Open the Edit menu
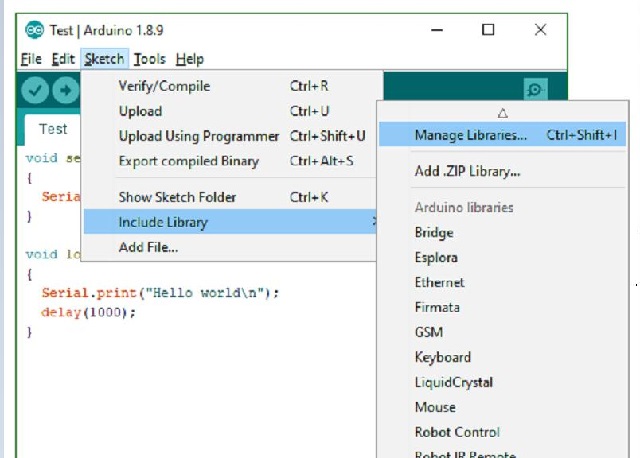This screenshot has width=640, height=458. click(x=63, y=59)
